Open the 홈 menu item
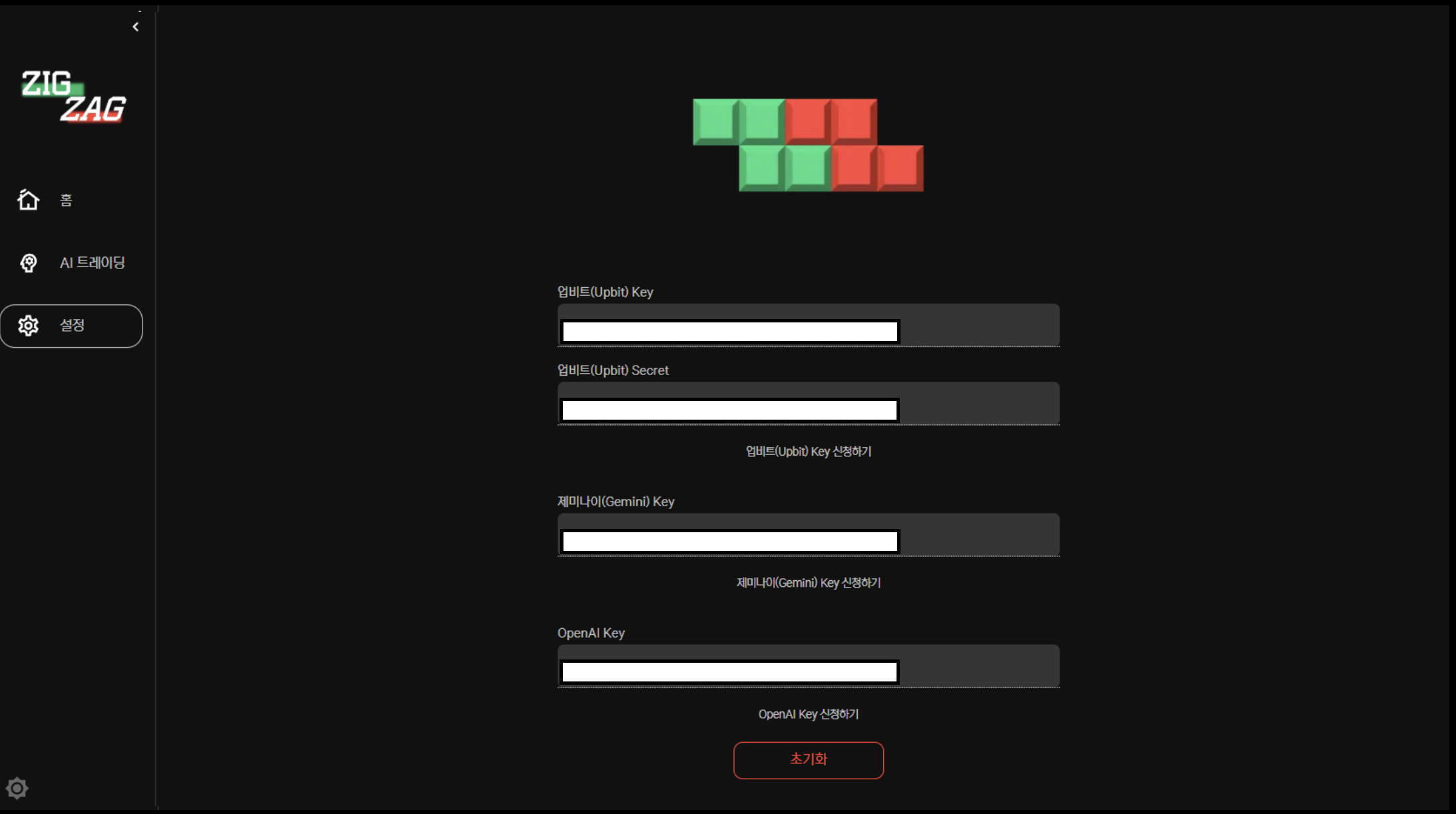 point(66,200)
